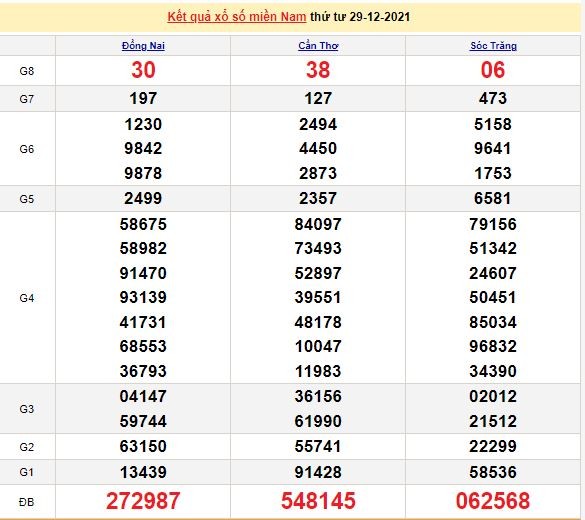
Task: Click the ĐB row label
Action: [x=27, y=502]
